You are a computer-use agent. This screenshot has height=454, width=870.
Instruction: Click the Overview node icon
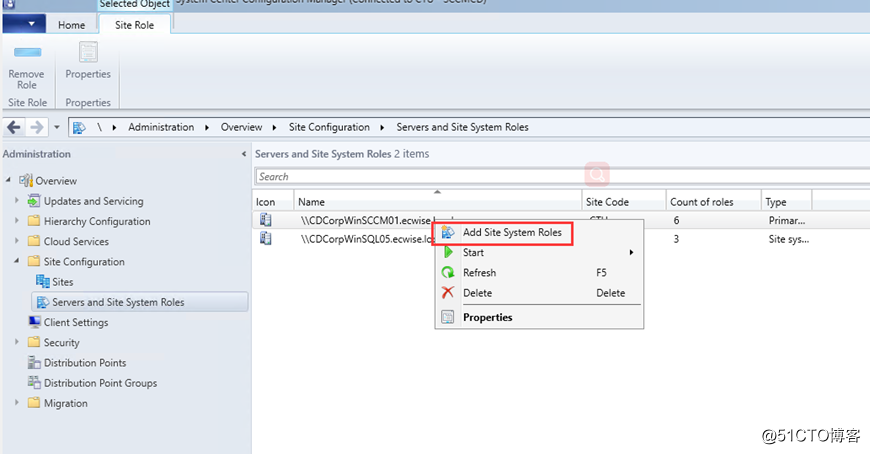click(26, 180)
